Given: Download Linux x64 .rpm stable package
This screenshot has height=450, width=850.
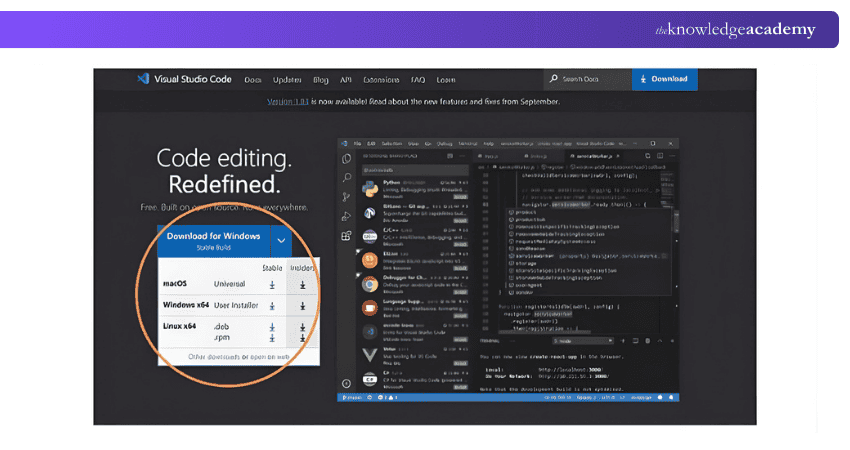Looking at the screenshot, I should pyautogui.click(x=272, y=338).
